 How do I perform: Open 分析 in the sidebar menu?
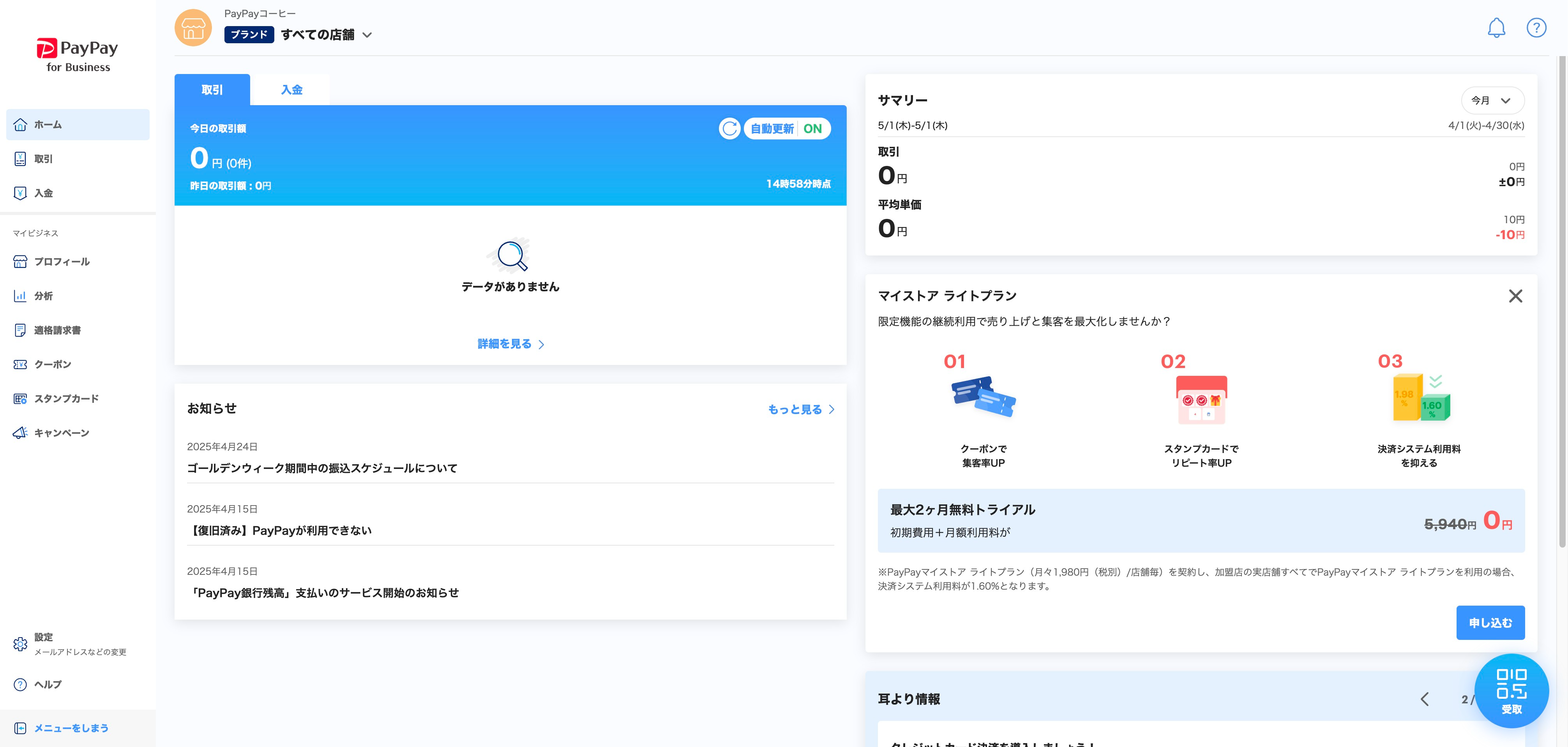click(x=78, y=296)
